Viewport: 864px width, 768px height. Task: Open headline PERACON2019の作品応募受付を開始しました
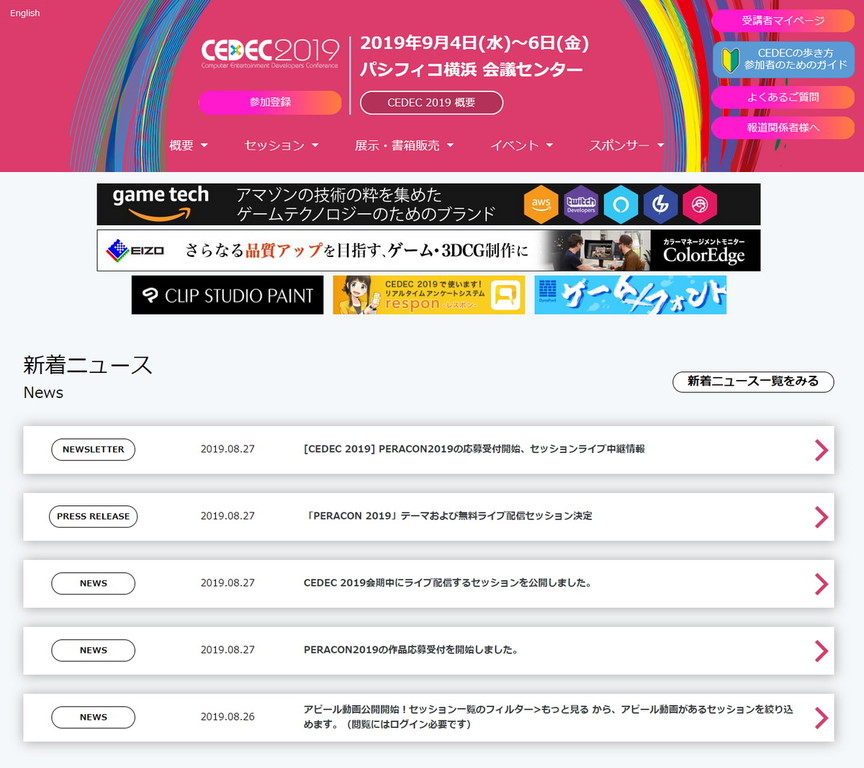(x=411, y=650)
